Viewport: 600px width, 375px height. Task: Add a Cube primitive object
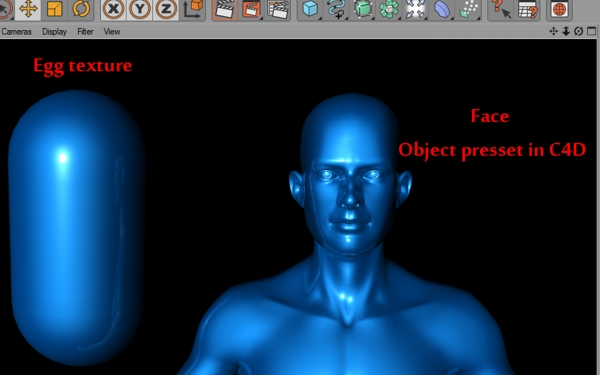click(310, 8)
